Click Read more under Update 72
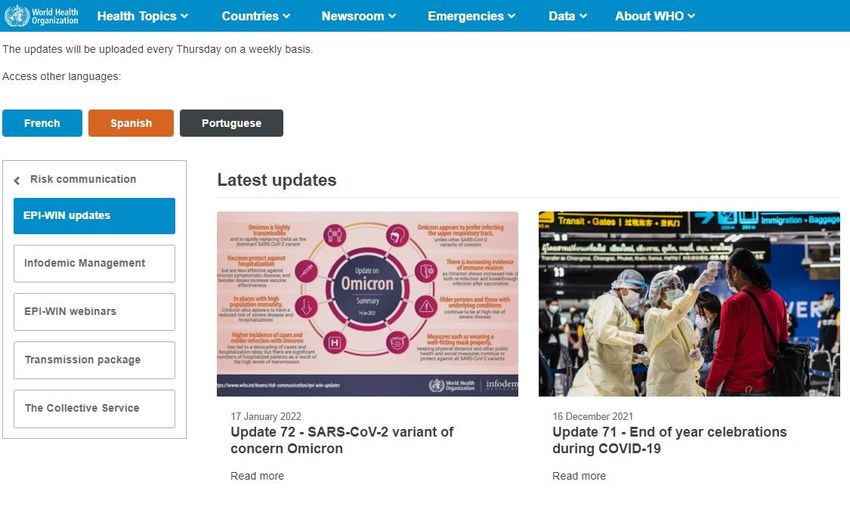 [x=257, y=476]
